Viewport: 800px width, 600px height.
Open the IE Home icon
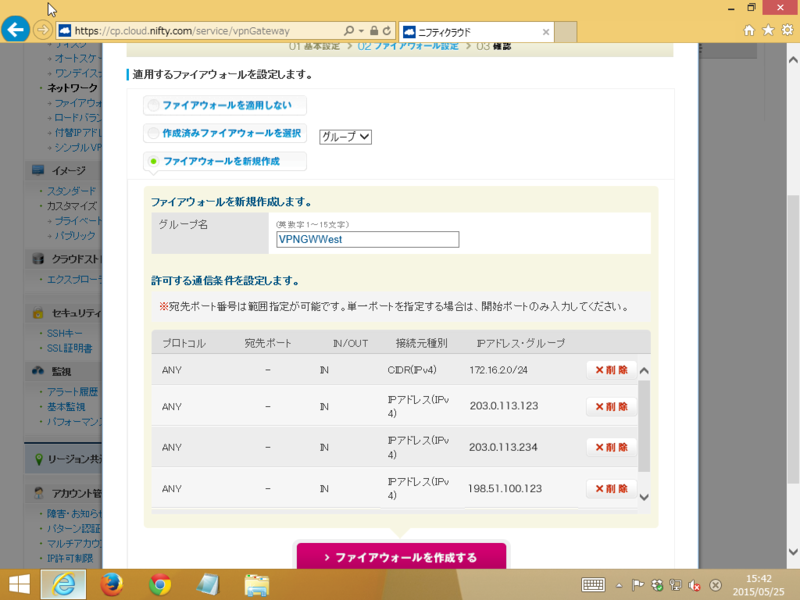749,30
